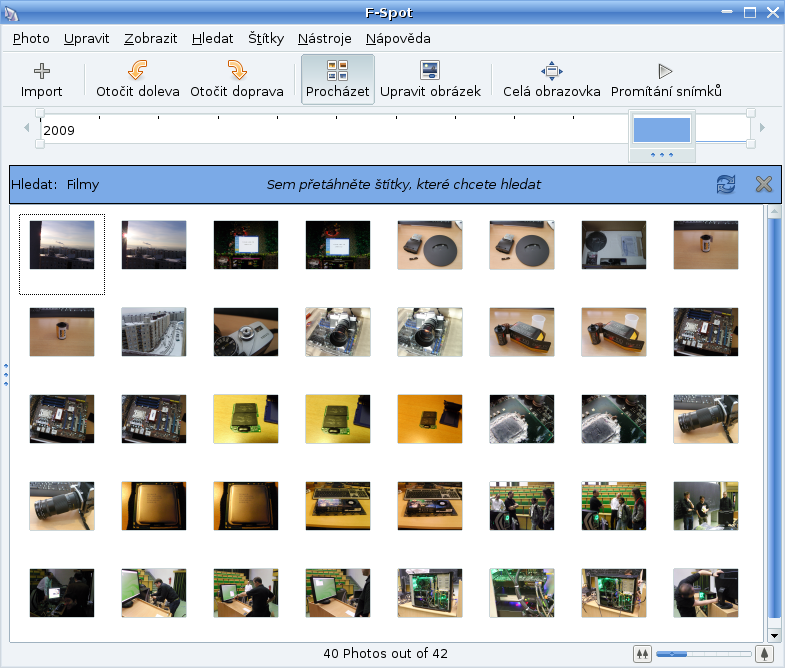Click the Import plus icon
Image resolution: width=785 pixels, height=668 pixels.
point(42,71)
